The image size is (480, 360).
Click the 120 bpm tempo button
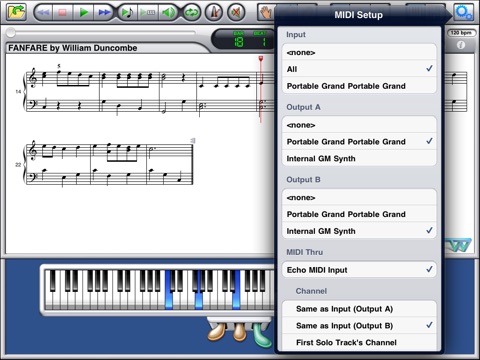point(461,33)
